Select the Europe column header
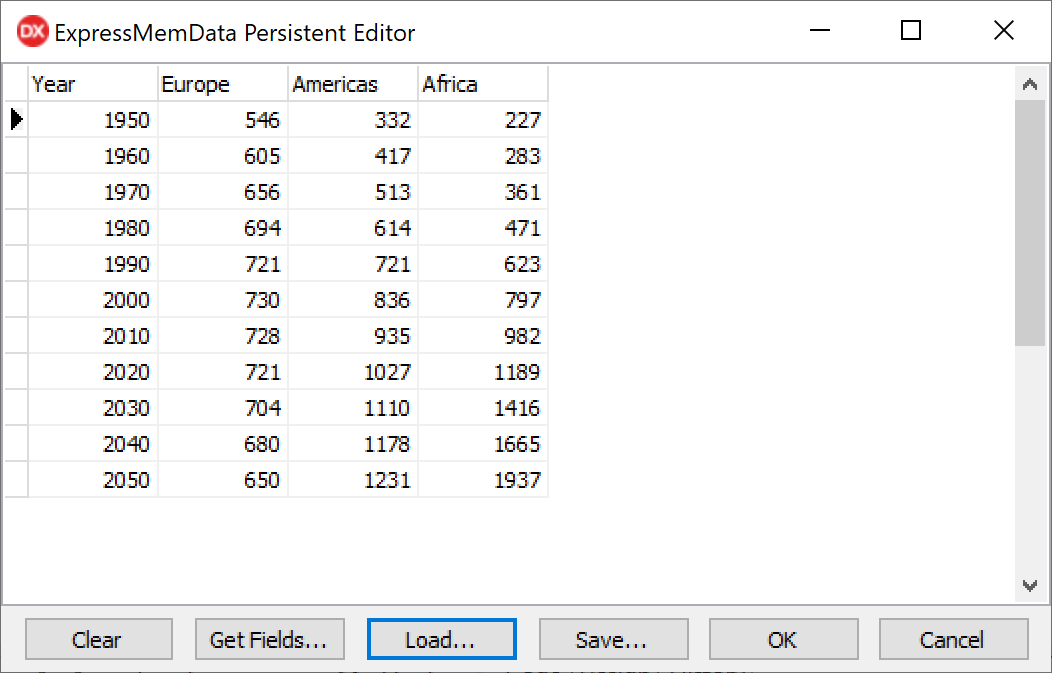The image size is (1052, 673). pyautogui.click(x=223, y=85)
